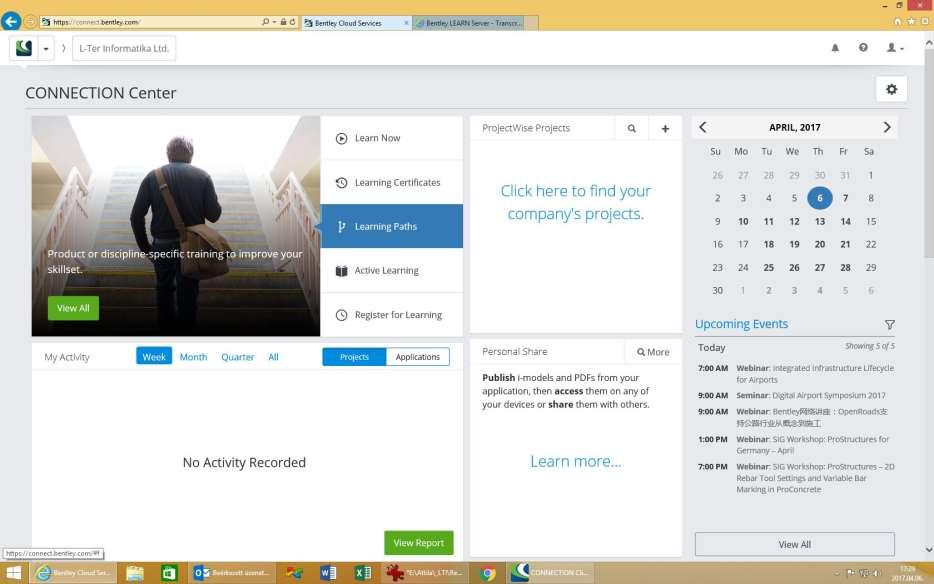Click browser home icon
Image resolution: width=934 pixels, height=584 pixels.
coord(898,21)
